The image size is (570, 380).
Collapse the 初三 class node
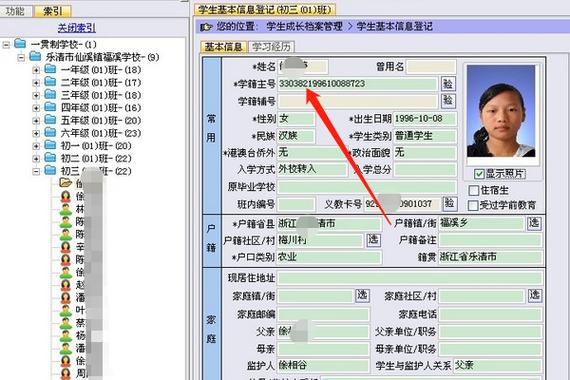click(x=36, y=172)
